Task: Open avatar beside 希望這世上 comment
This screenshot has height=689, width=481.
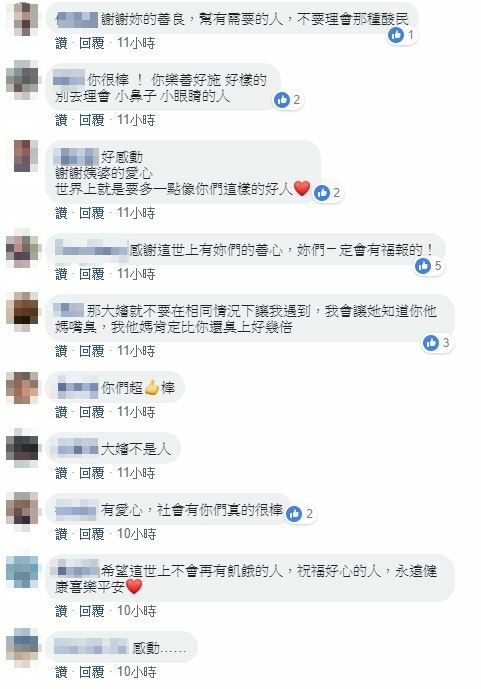Action: 22,572
